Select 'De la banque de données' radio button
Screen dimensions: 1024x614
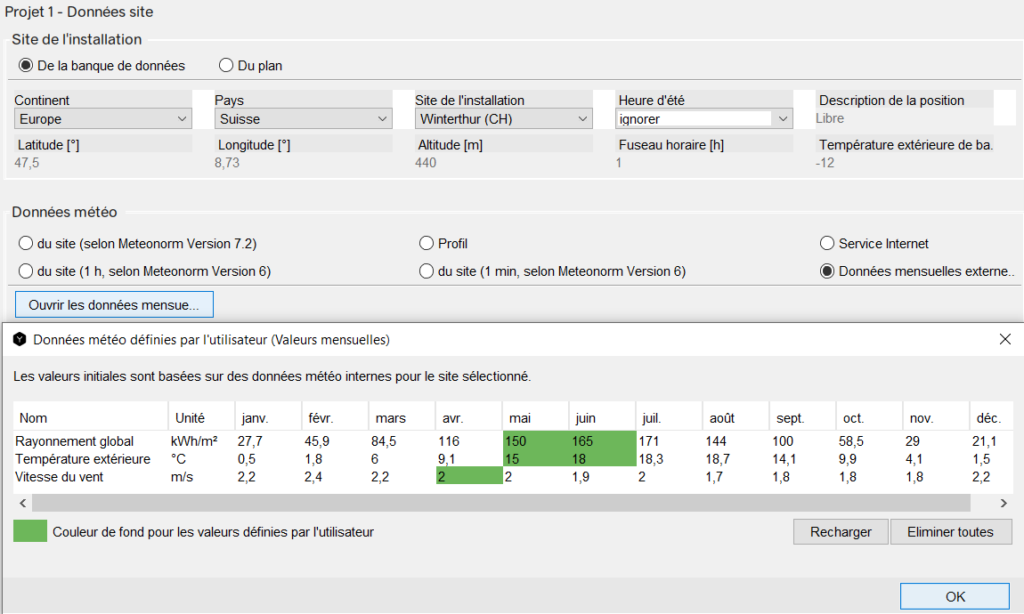26,66
